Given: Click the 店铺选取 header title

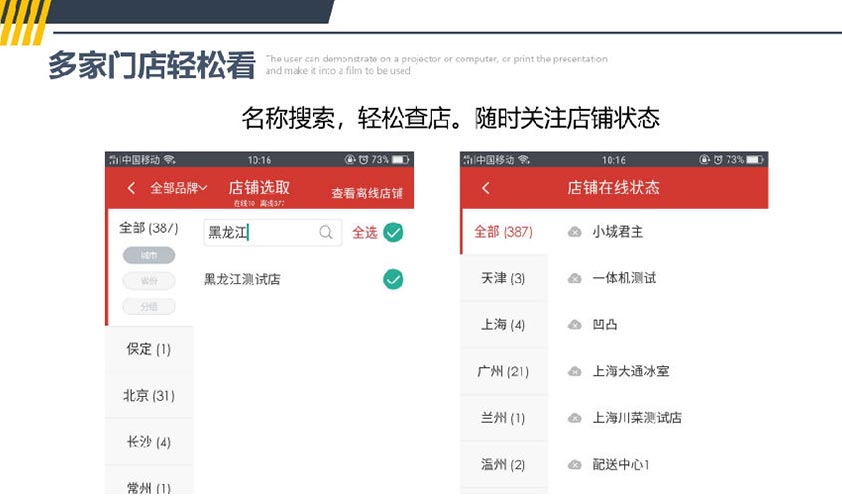Looking at the screenshot, I should point(259,187).
